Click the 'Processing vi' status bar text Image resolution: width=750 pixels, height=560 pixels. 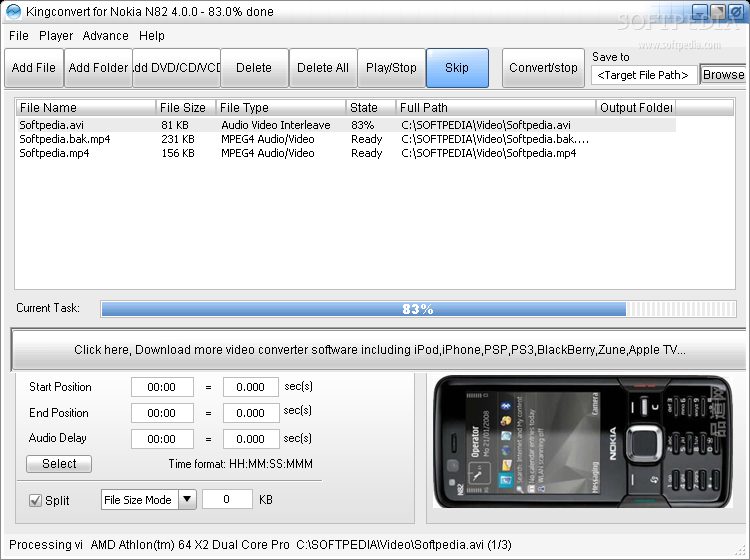tap(46, 545)
